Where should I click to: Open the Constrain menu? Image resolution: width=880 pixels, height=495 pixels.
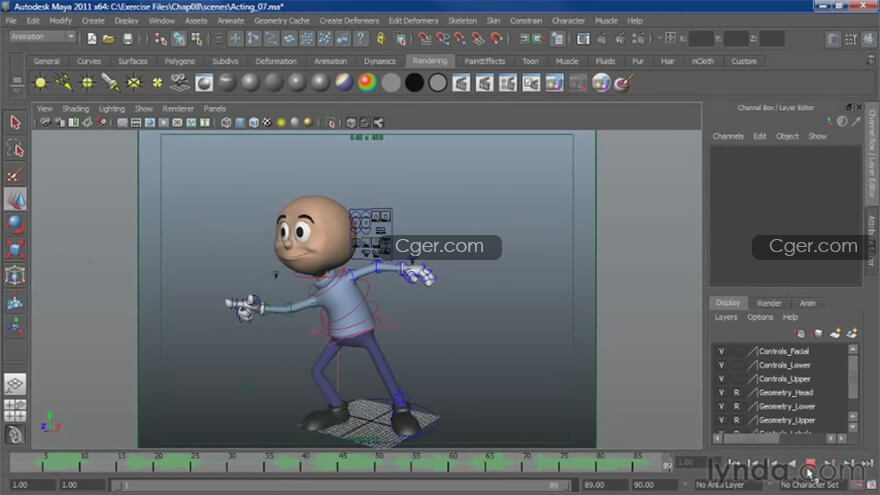526,21
